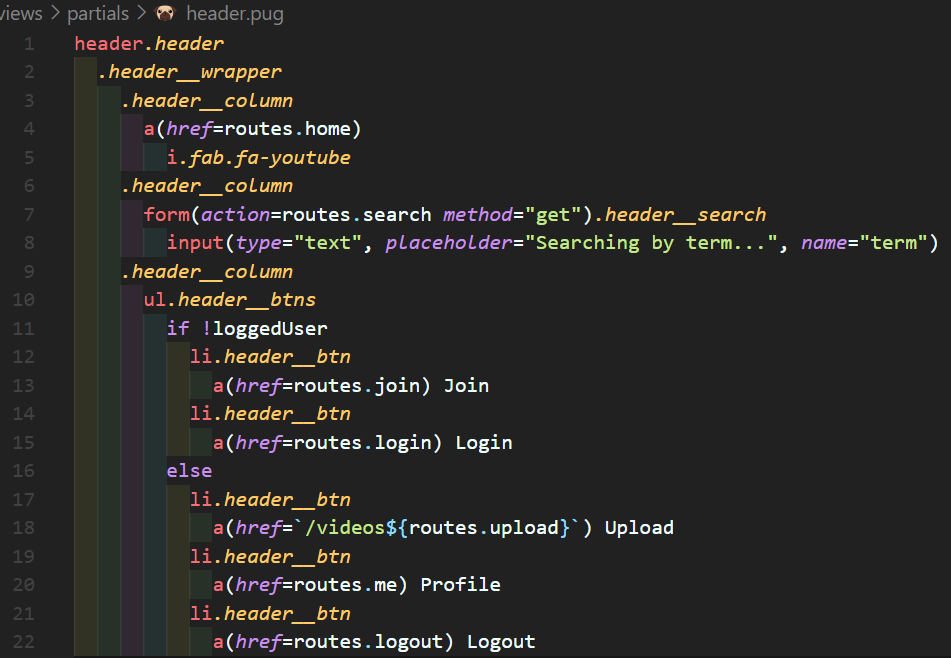Image resolution: width=951 pixels, height=658 pixels.
Task: Click the .header__wrapper class text
Action: pos(189,73)
